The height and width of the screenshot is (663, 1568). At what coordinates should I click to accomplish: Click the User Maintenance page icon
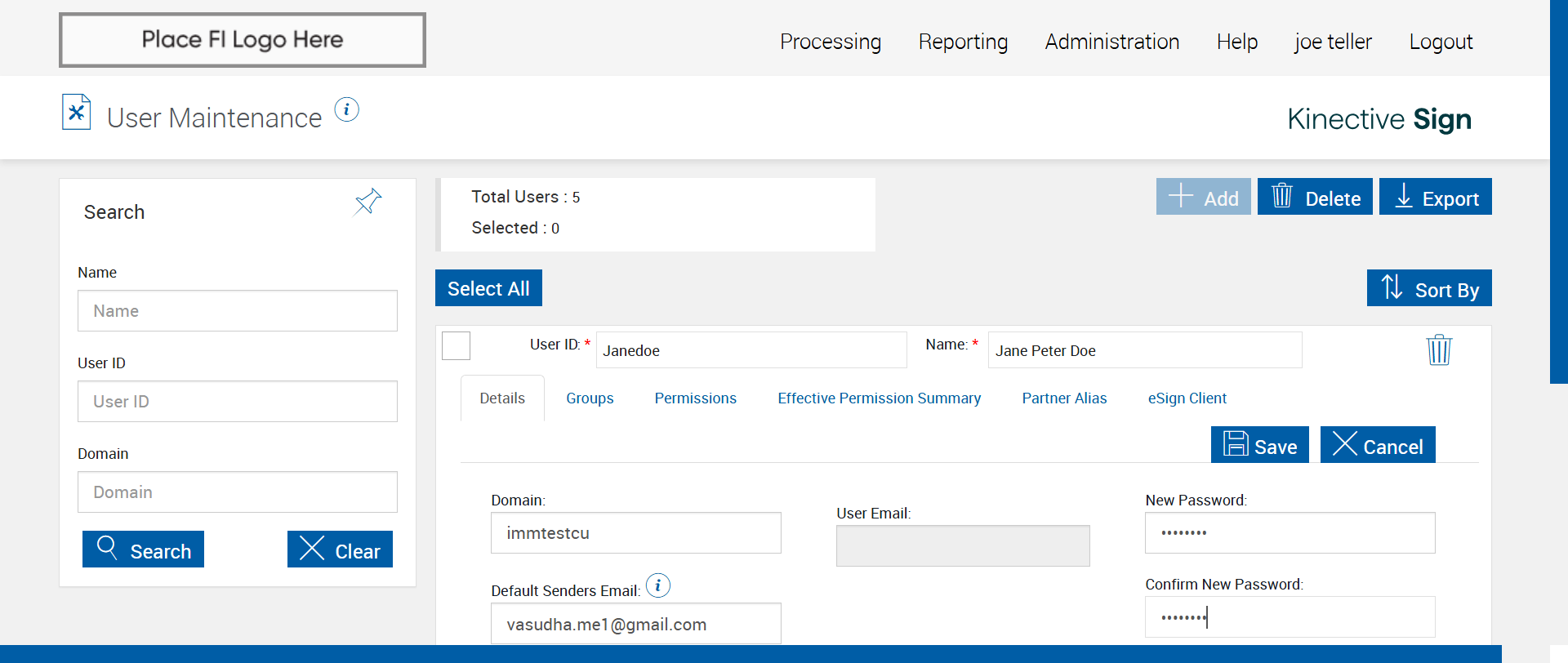[77, 113]
